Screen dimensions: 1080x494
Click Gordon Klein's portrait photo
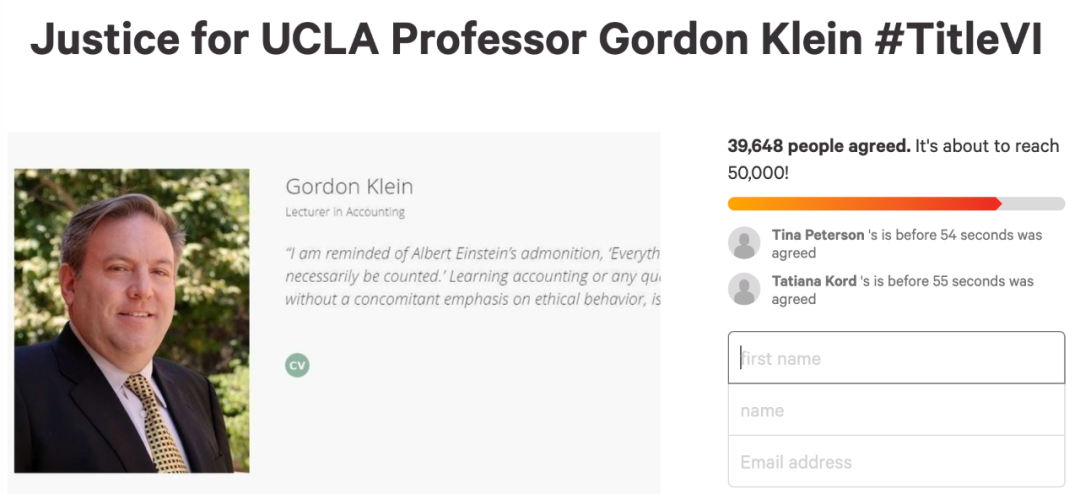132,321
